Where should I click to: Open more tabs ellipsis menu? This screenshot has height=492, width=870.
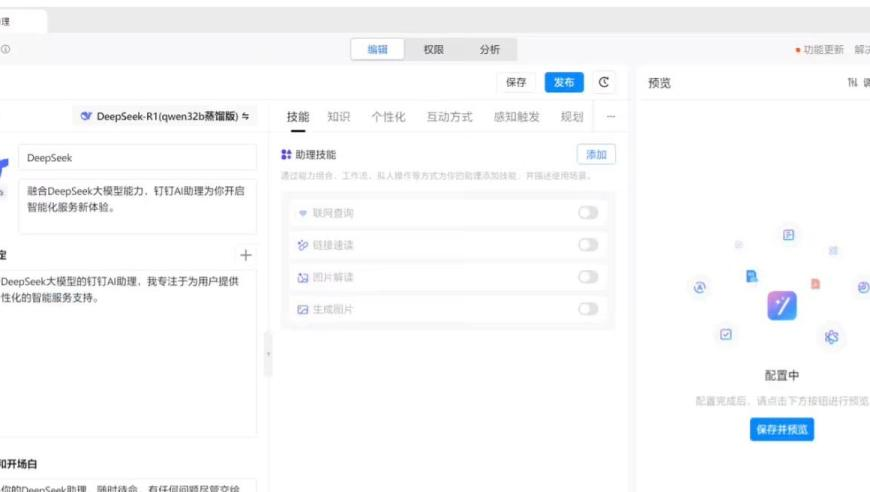(x=611, y=116)
